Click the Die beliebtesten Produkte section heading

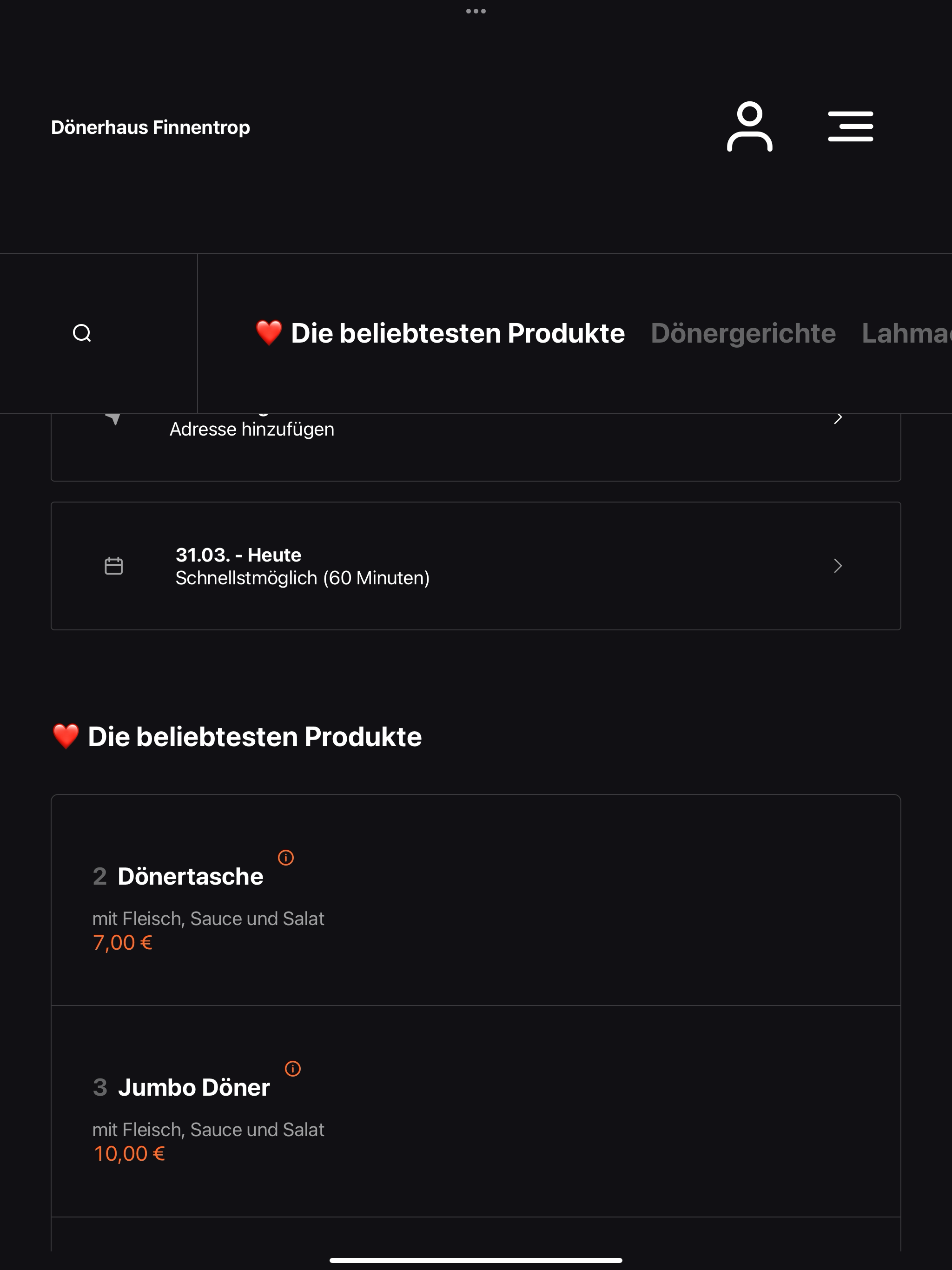coord(237,737)
